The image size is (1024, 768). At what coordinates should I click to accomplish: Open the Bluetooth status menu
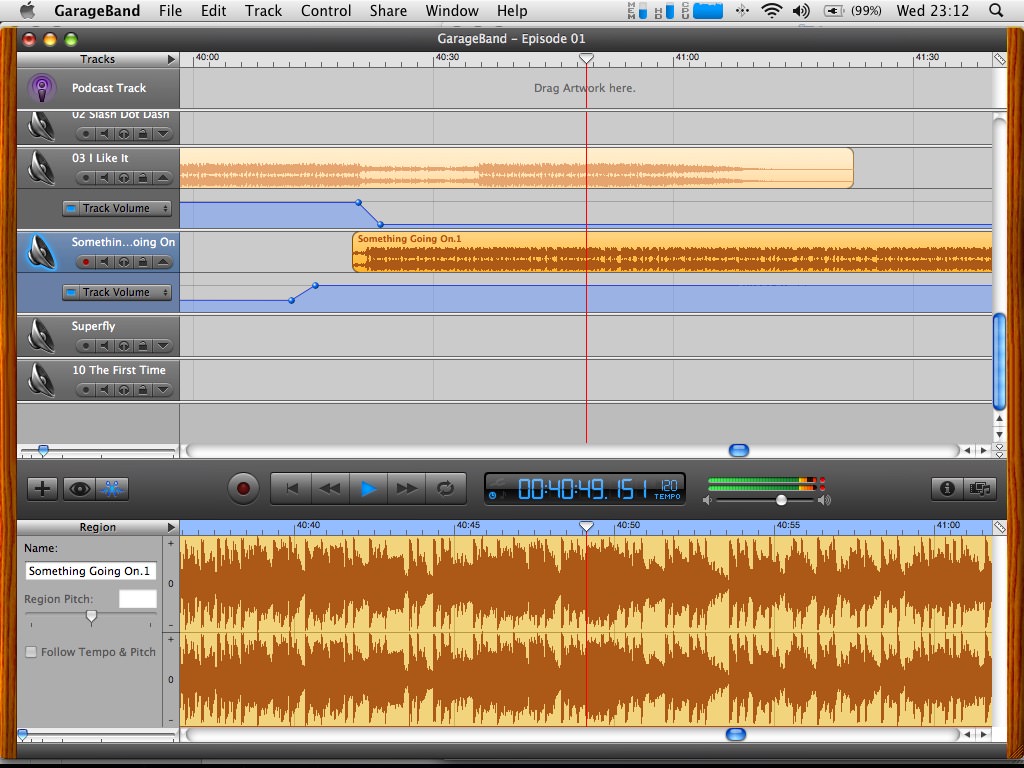pos(742,10)
